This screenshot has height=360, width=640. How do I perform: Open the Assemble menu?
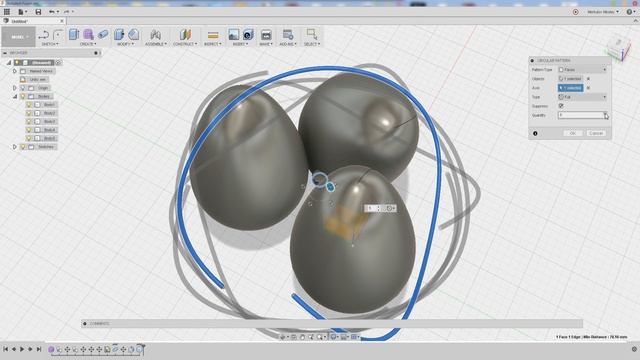[x=156, y=44]
